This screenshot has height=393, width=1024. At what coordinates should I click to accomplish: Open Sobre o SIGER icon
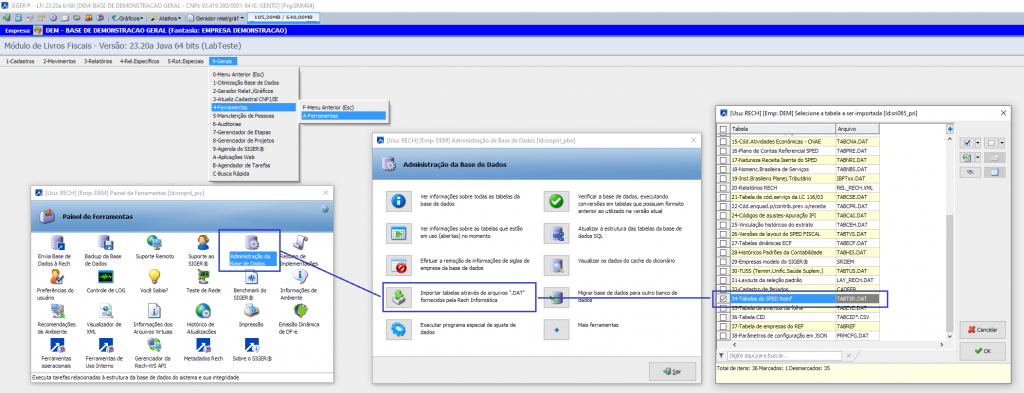252,345
